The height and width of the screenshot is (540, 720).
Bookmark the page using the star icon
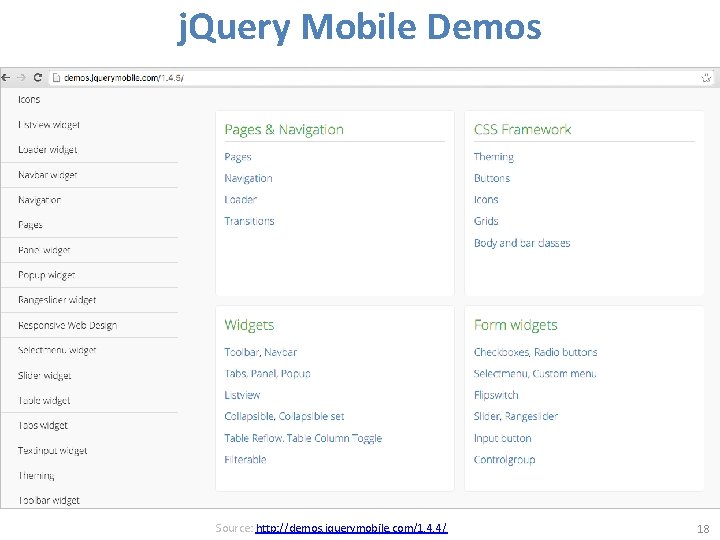(x=706, y=78)
